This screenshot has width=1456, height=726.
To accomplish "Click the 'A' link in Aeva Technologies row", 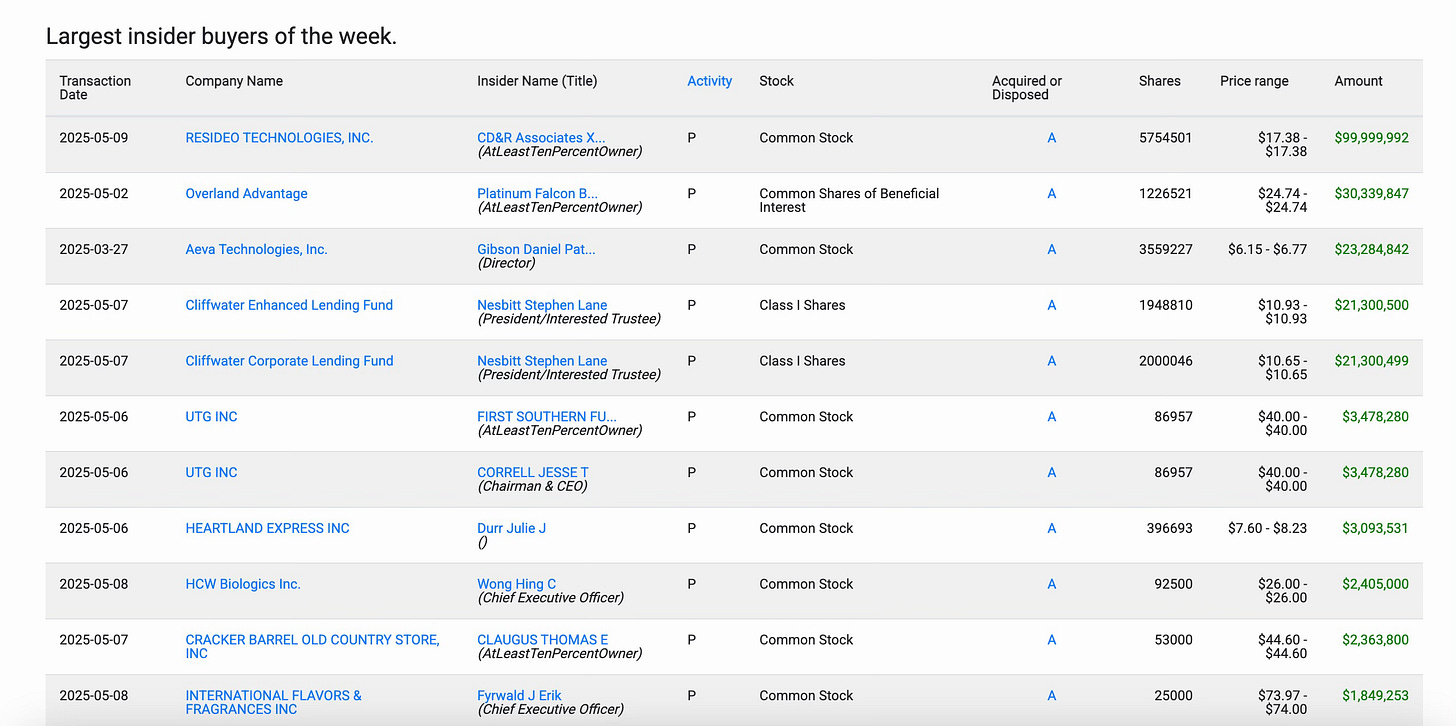I will click(x=1051, y=250).
